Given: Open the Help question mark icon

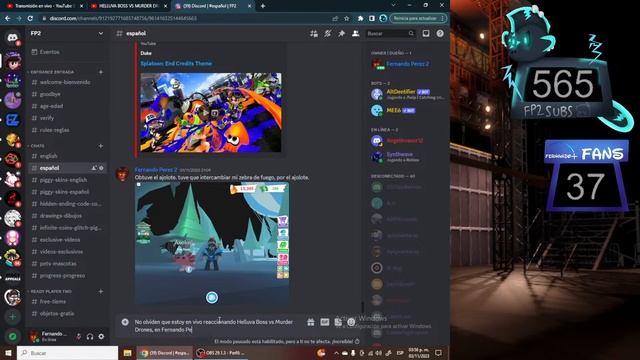Looking at the screenshot, I should tap(440, 33).
